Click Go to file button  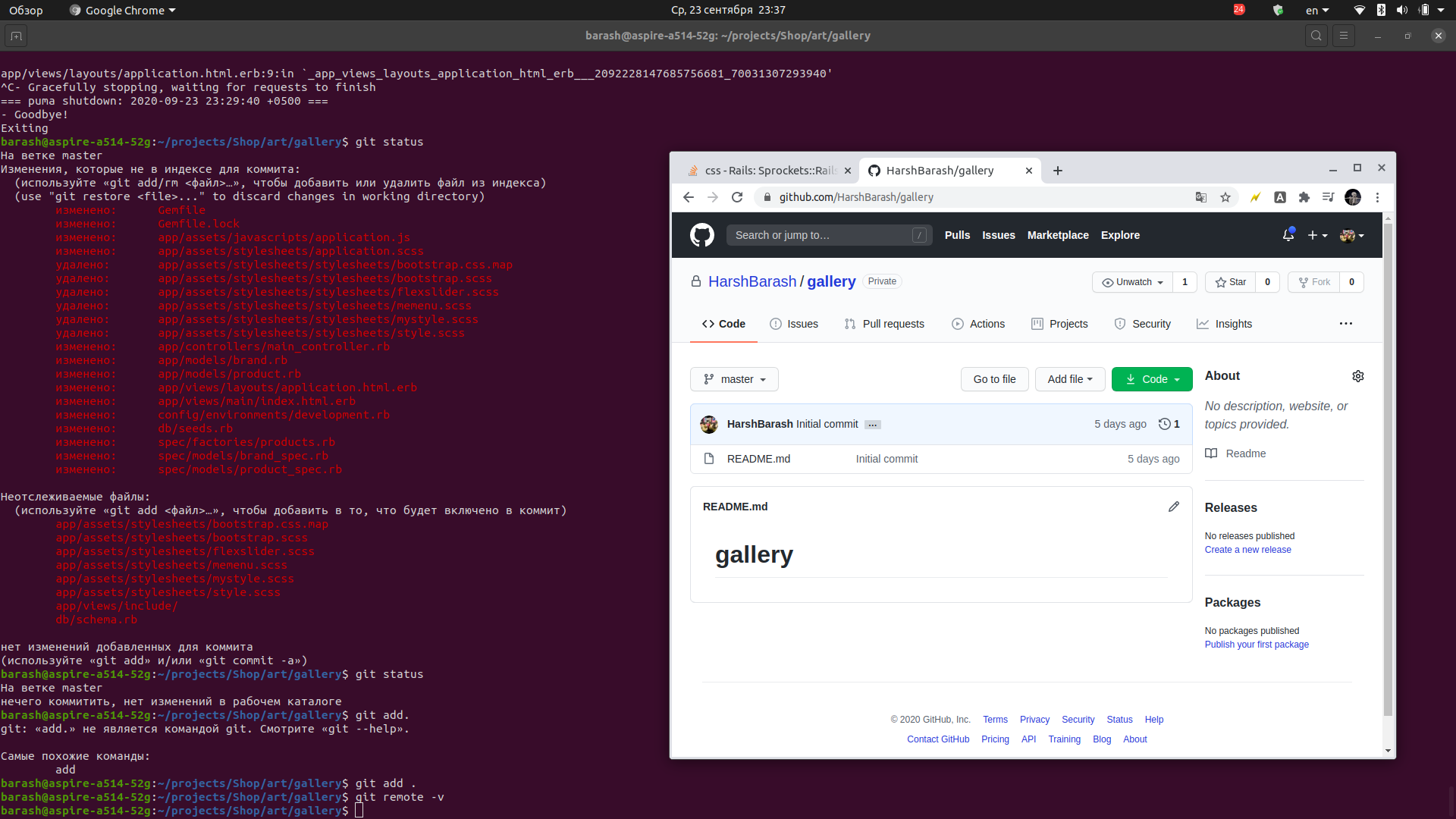coord(994,379)
